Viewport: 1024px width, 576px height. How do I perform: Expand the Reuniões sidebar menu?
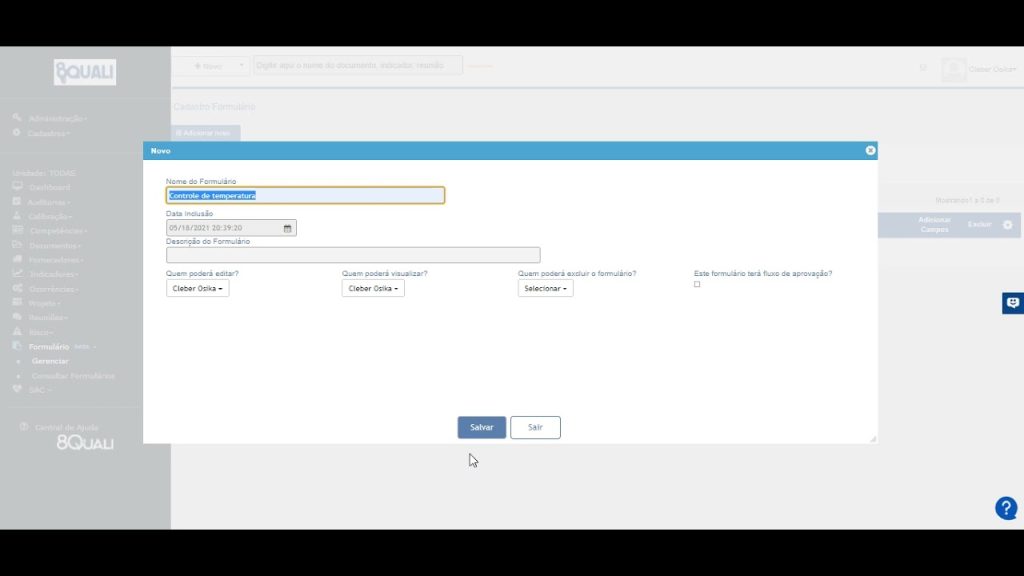48,317
